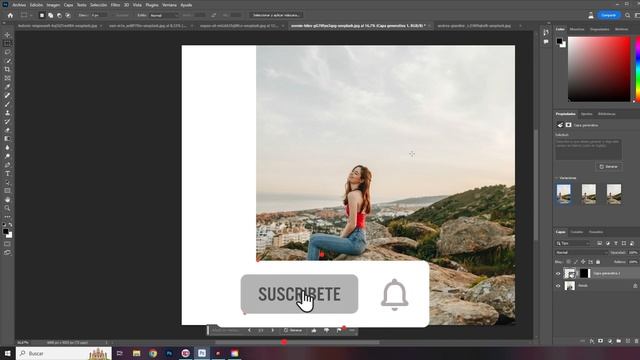Viewport: 640px width, 360px height.
Task: Select the Pen tool
Action: [7, 165]
